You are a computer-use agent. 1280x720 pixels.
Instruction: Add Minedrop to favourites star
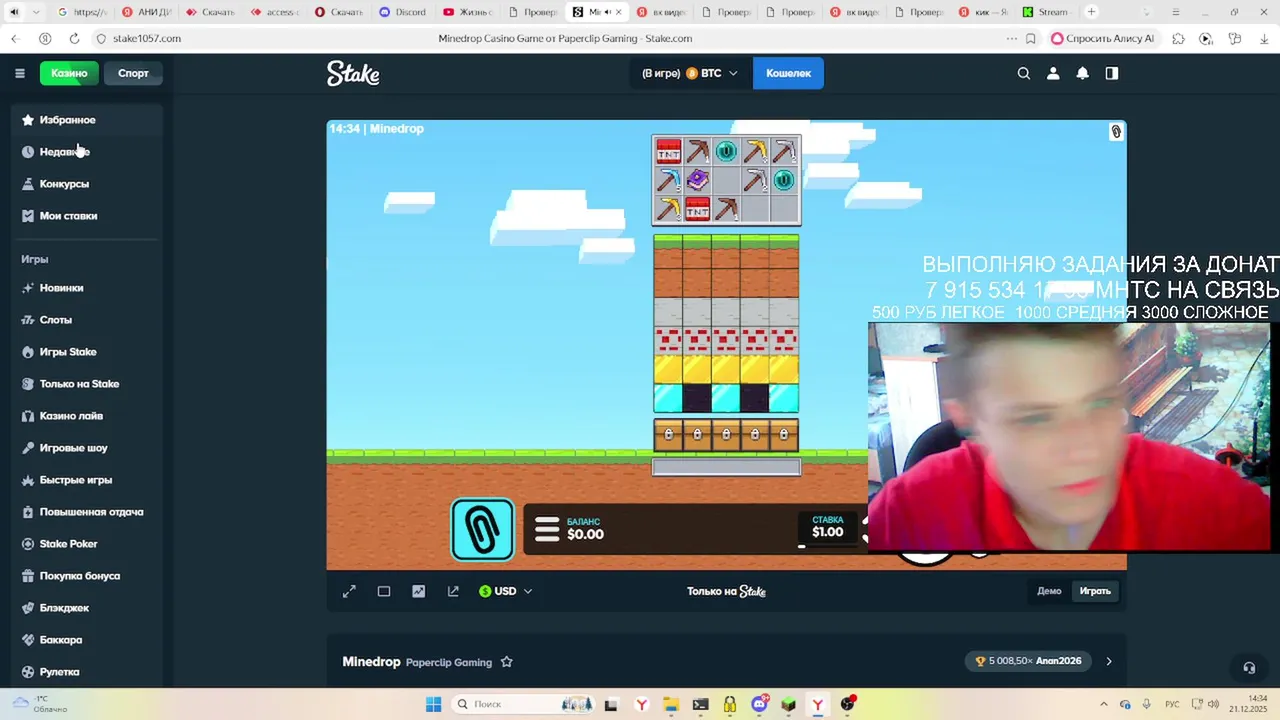[507, 662]
